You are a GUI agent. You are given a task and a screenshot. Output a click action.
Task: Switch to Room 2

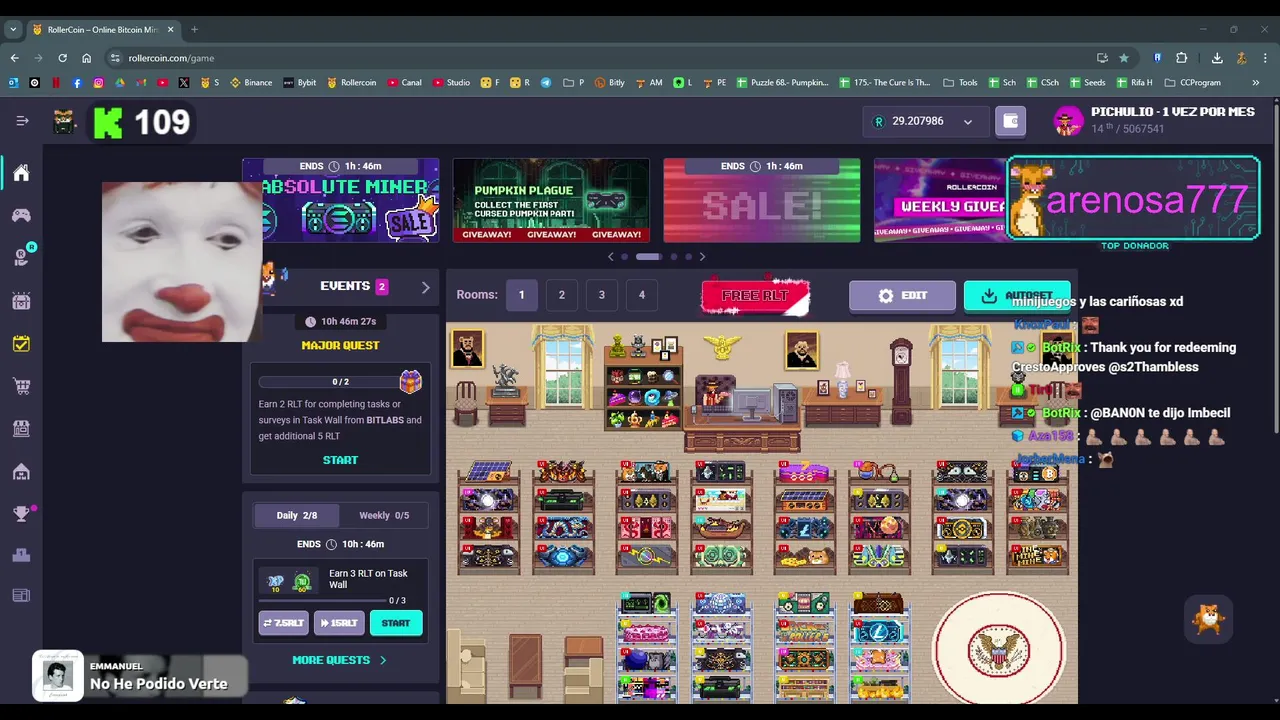point(562,295)
